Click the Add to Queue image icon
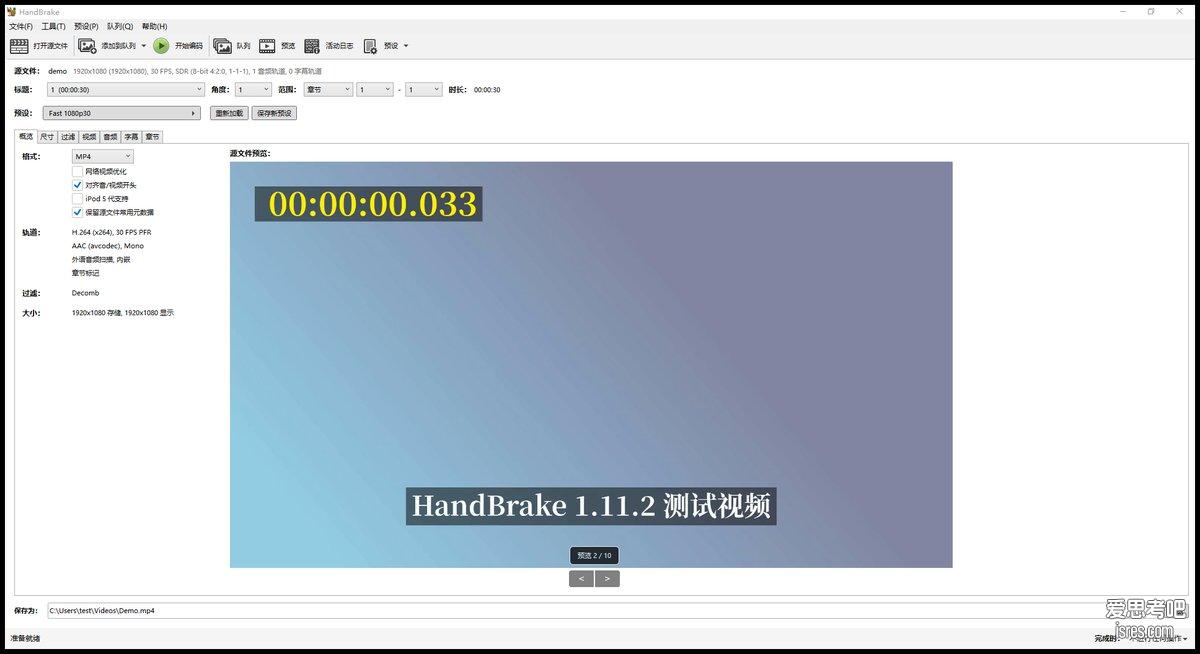The image size is (1200, 654). click(x=87, y=46)
